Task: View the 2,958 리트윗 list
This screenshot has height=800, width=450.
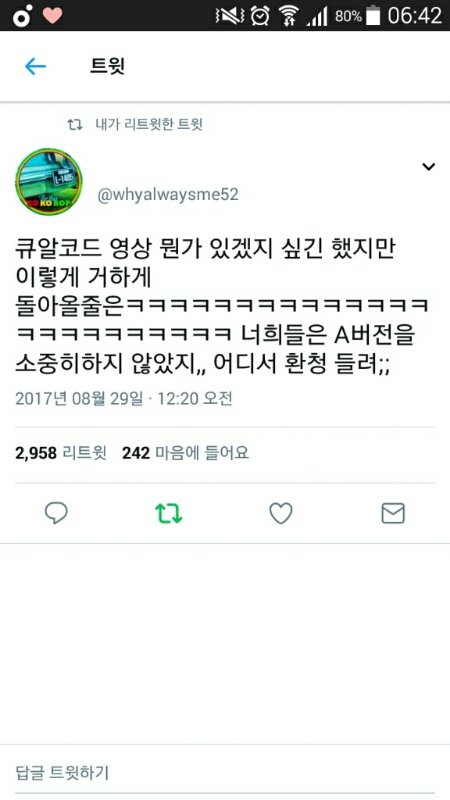Action: coord(61,453)
